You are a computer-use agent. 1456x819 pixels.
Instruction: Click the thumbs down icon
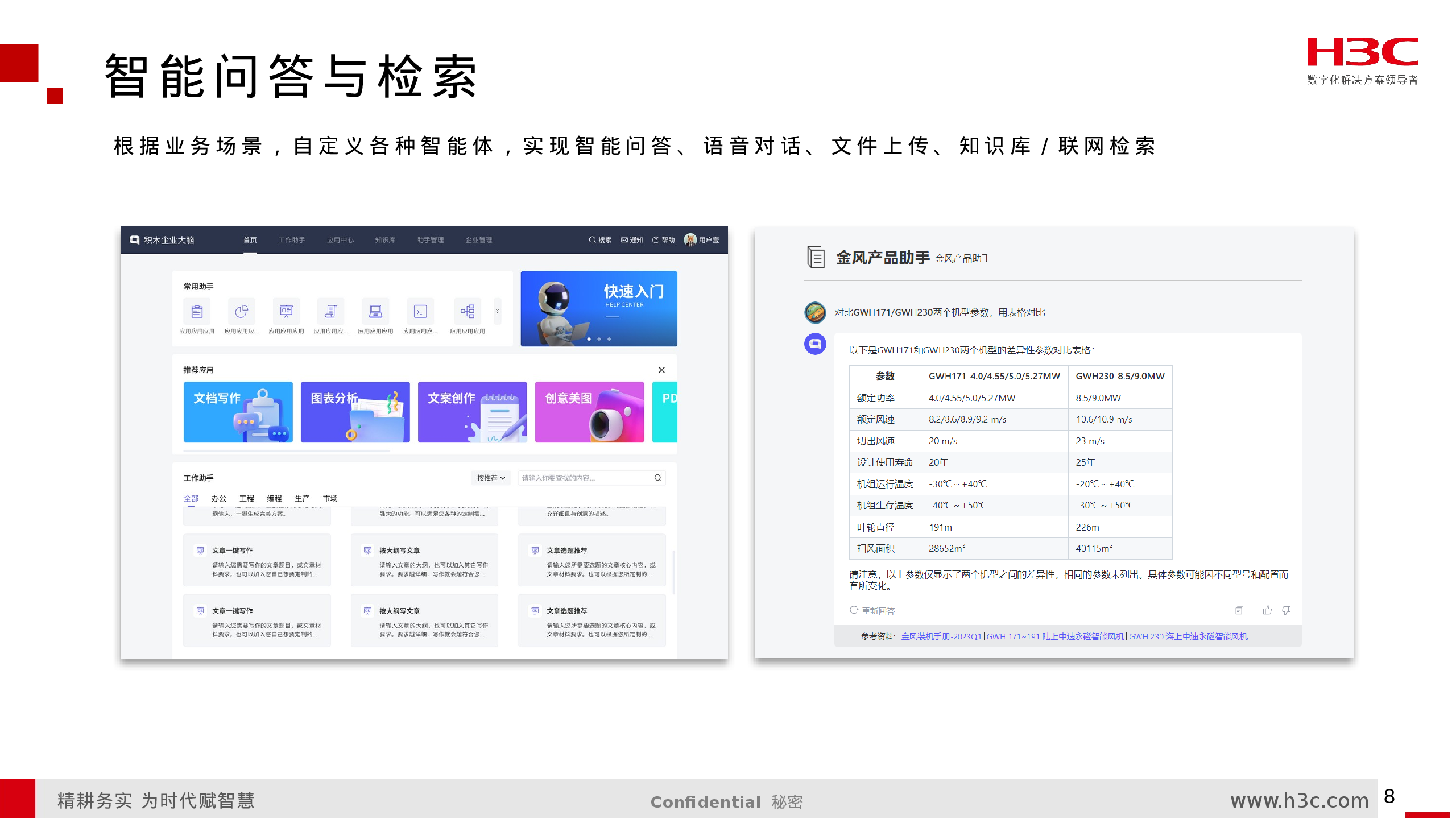pyautogui.click(x=1287, y=610)
